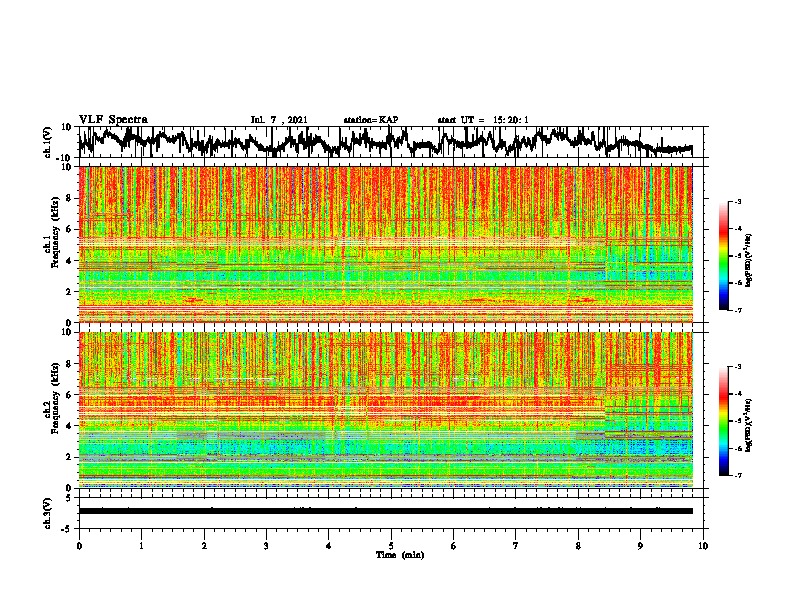
Task: Click time axis tick label "6"
Action: point(454,546)
